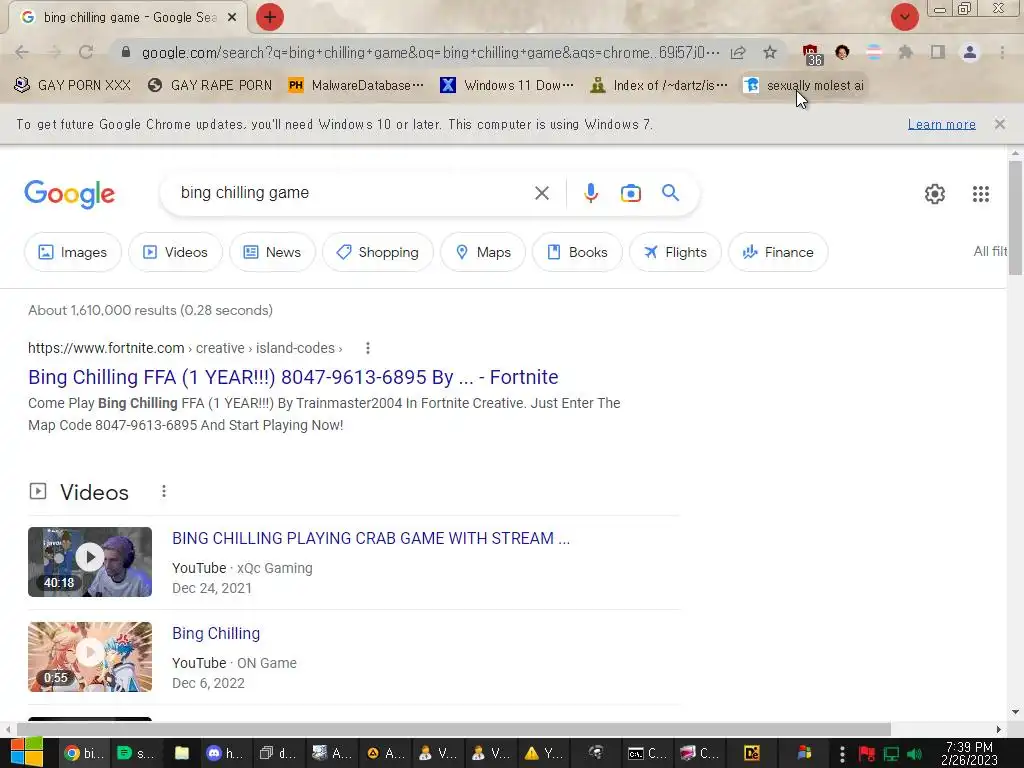Viewport: 1024px width, 768px height.
Task: Open the Chrome three-dot menu
Action: [1002, 52]
